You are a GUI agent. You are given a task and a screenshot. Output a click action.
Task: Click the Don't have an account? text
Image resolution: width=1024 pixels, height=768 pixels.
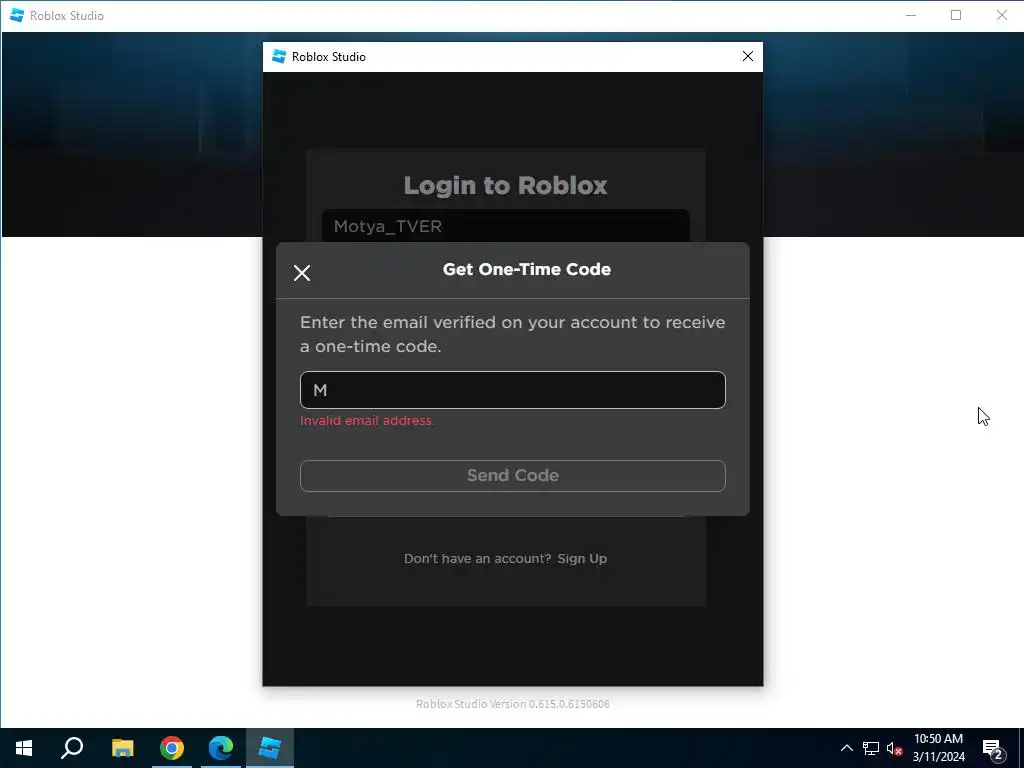(x=477, y=558)
